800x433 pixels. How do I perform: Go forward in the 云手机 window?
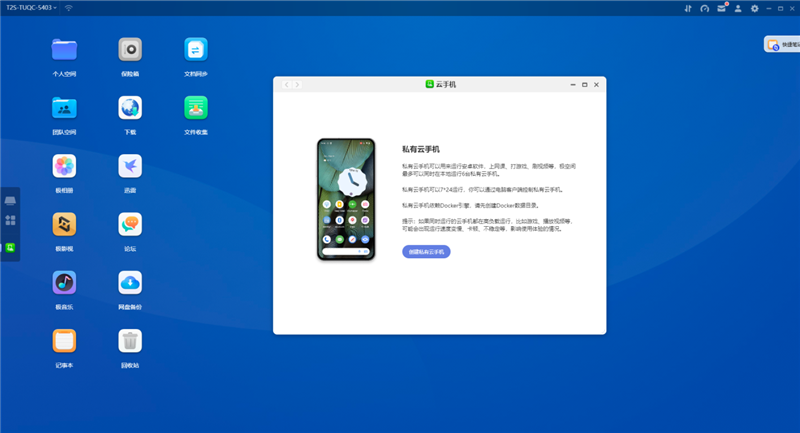click(297, 85)
